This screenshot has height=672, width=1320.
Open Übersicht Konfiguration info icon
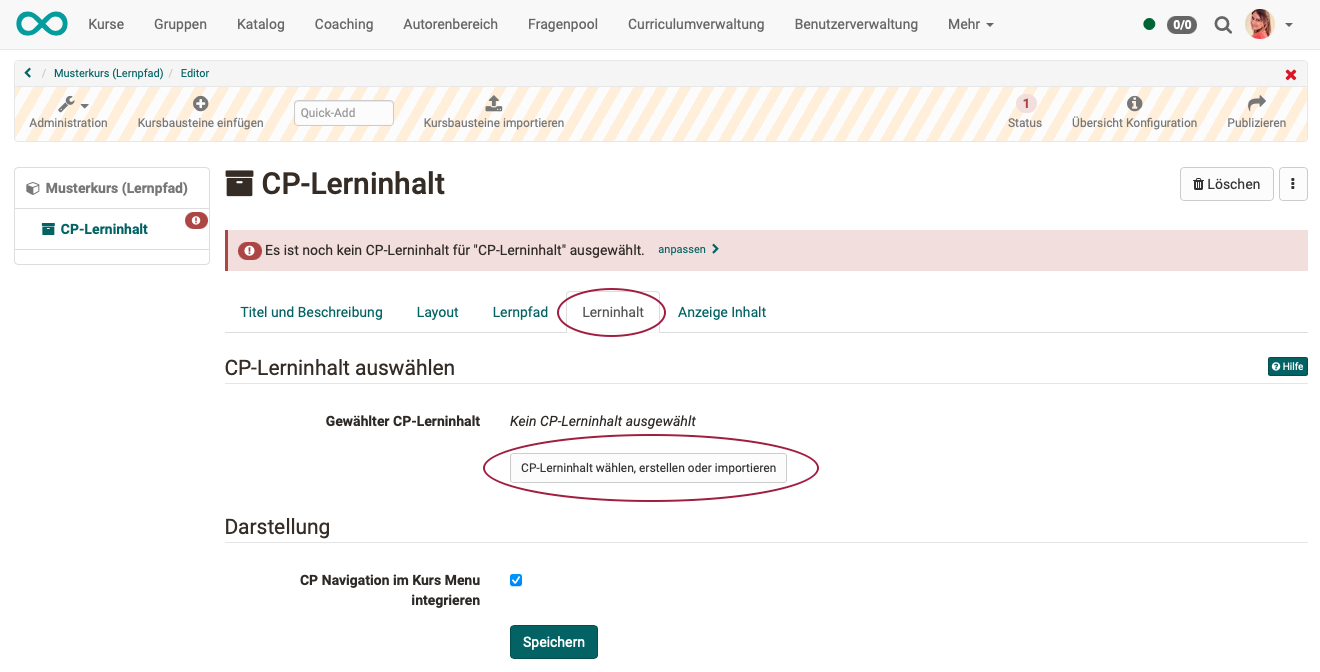pos(1134,101)
